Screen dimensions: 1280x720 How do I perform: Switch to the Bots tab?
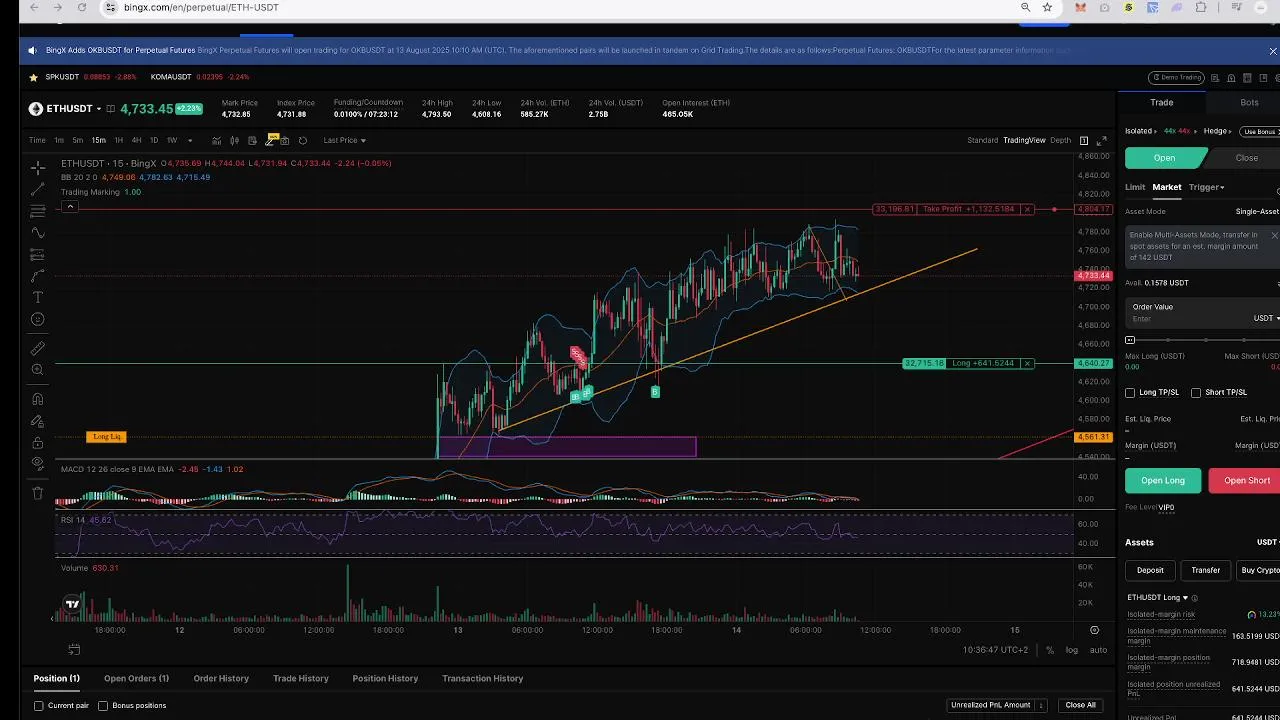[x=1249, y=102]
